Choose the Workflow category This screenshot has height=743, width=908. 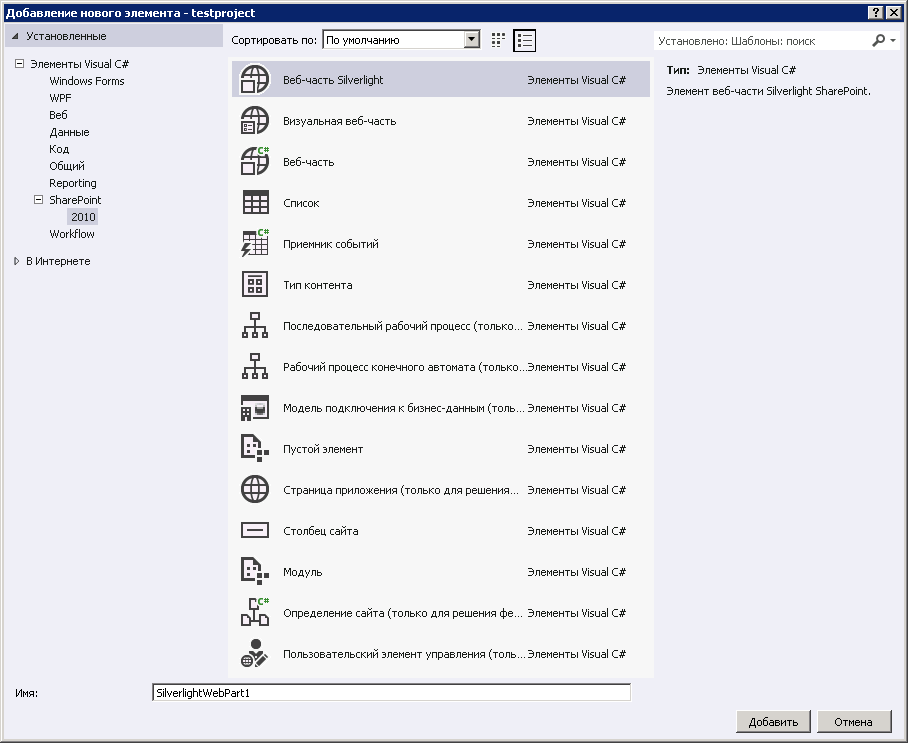[x=72, y=234]
